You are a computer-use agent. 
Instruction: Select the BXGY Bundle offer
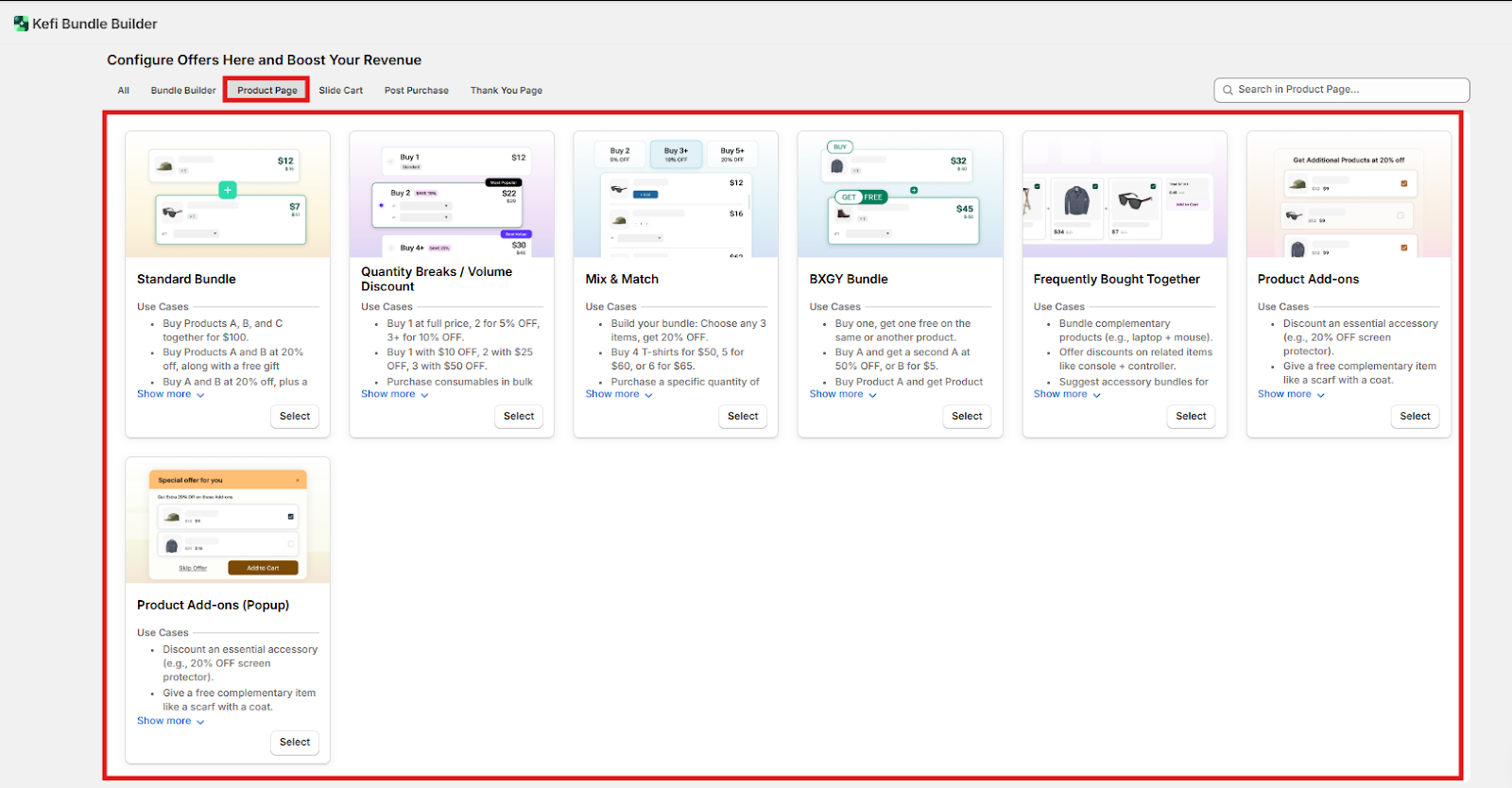(x=967, y=417)
